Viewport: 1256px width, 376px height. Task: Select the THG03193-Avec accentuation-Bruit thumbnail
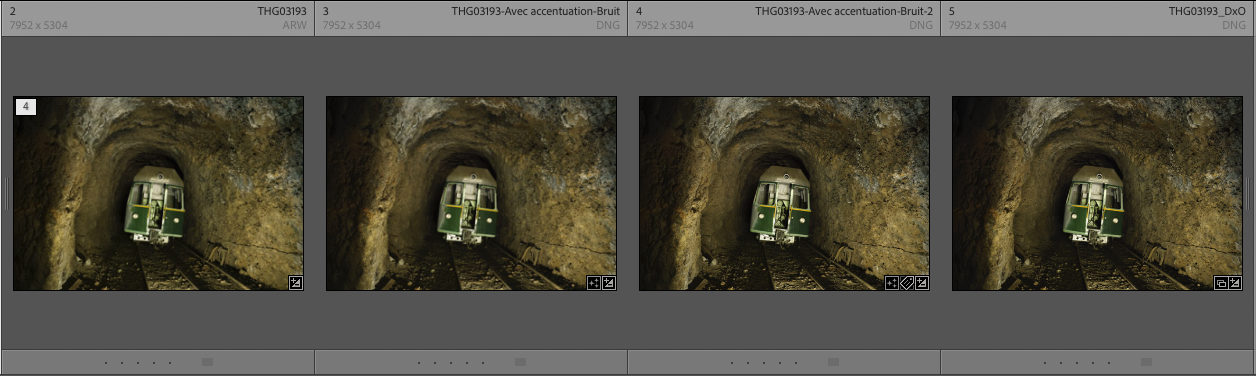[471, 193]
